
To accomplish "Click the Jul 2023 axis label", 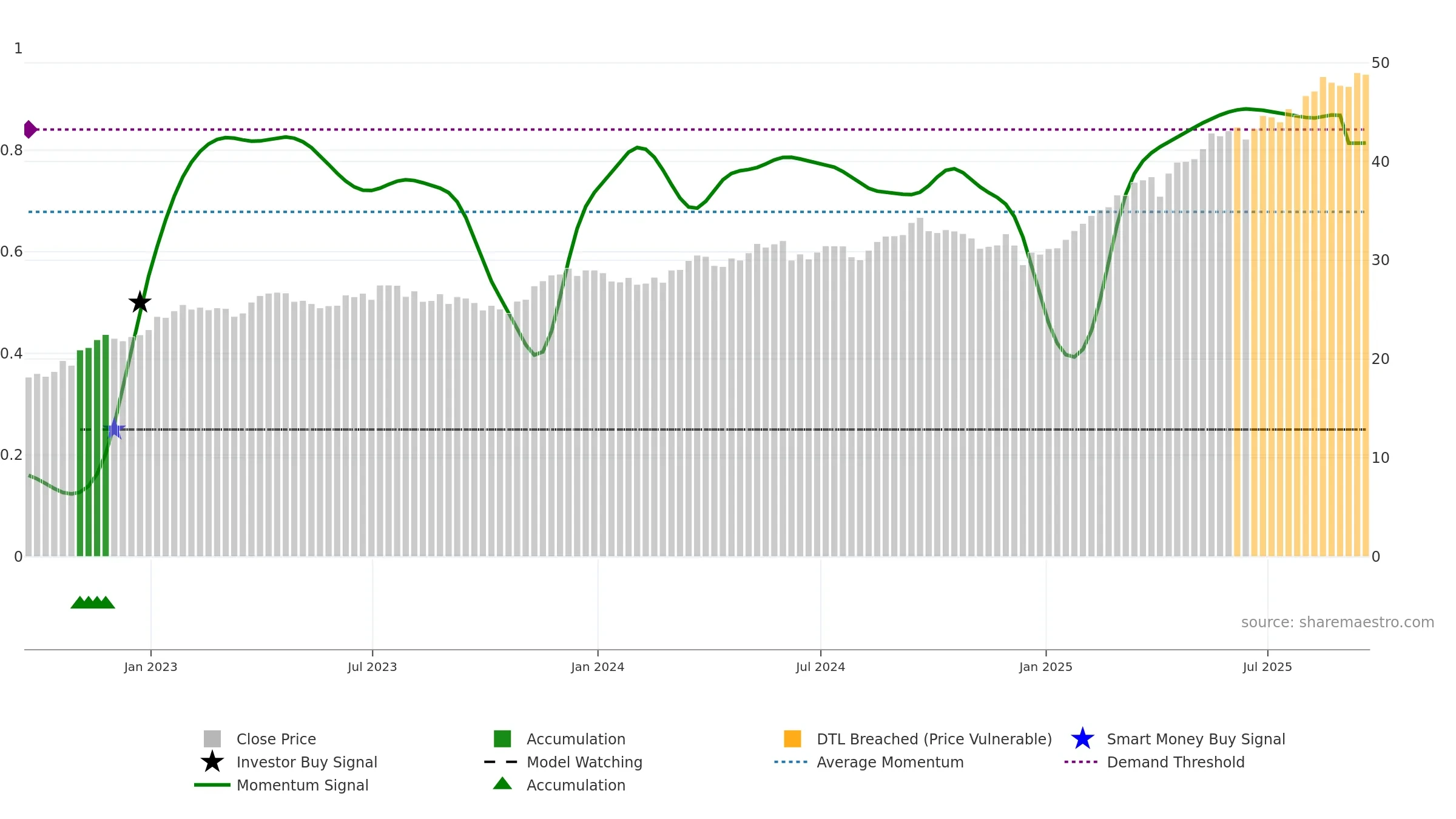I will tap(372, 667).
